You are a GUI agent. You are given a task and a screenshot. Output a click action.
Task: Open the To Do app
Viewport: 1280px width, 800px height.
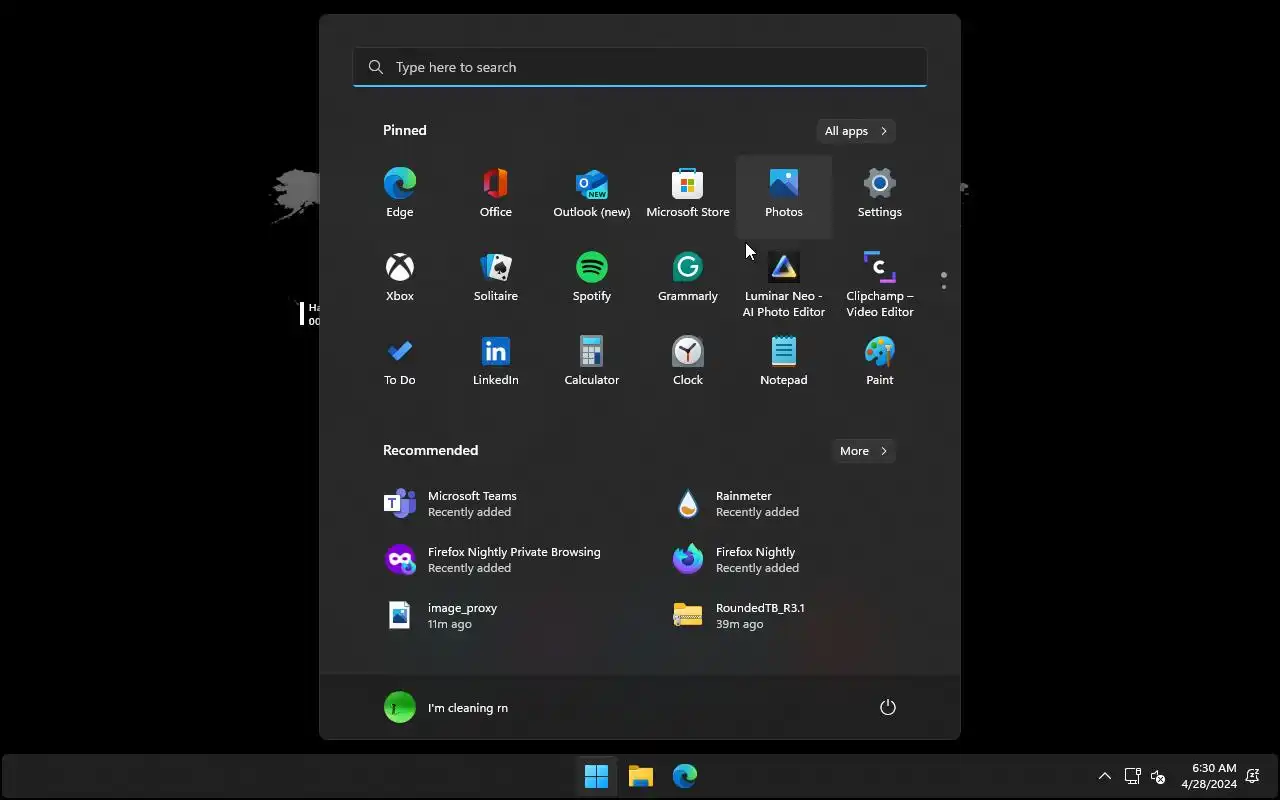coord(400,363)
